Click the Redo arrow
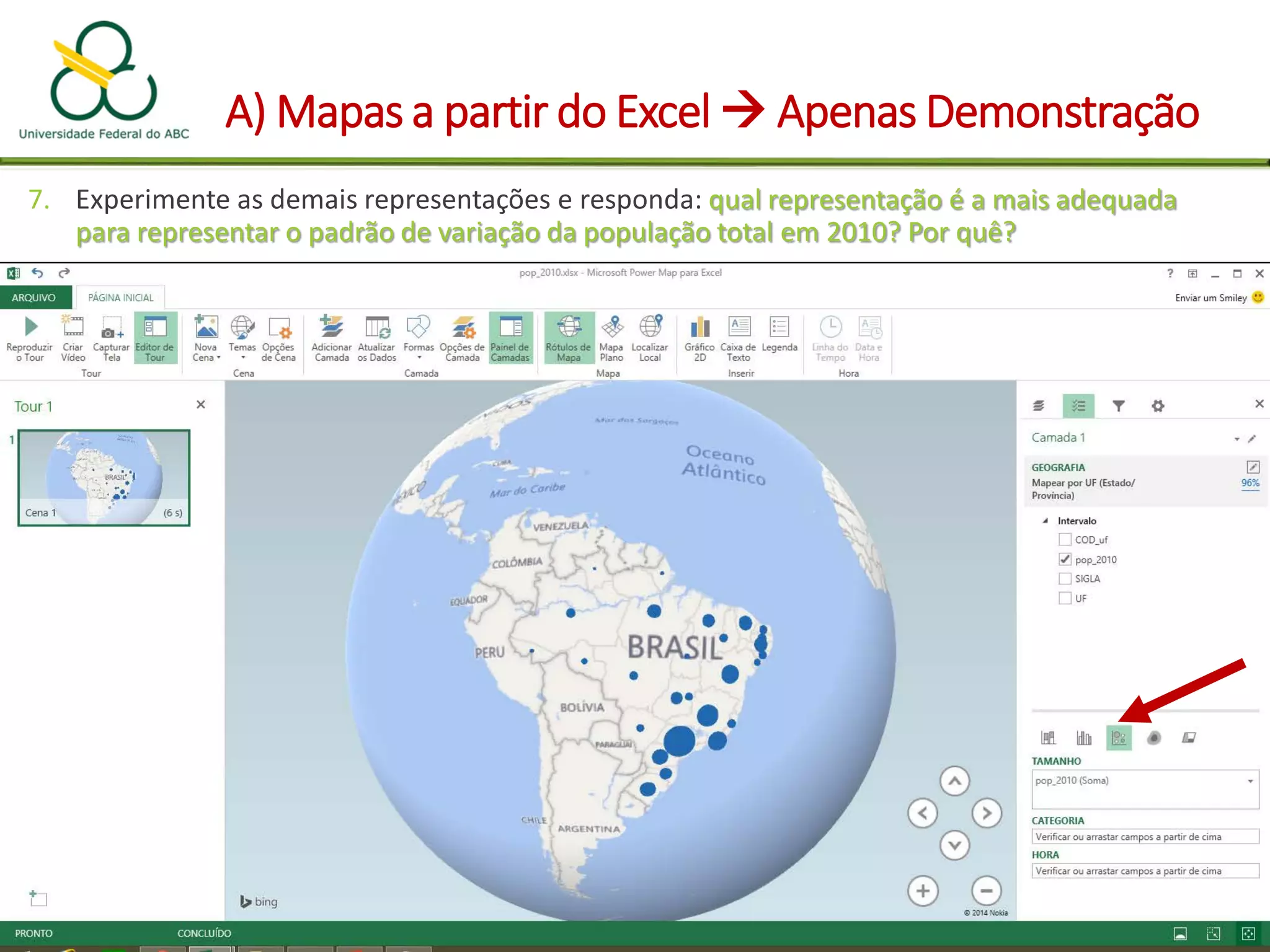1270x952 pixels. [x=64, y=273]
